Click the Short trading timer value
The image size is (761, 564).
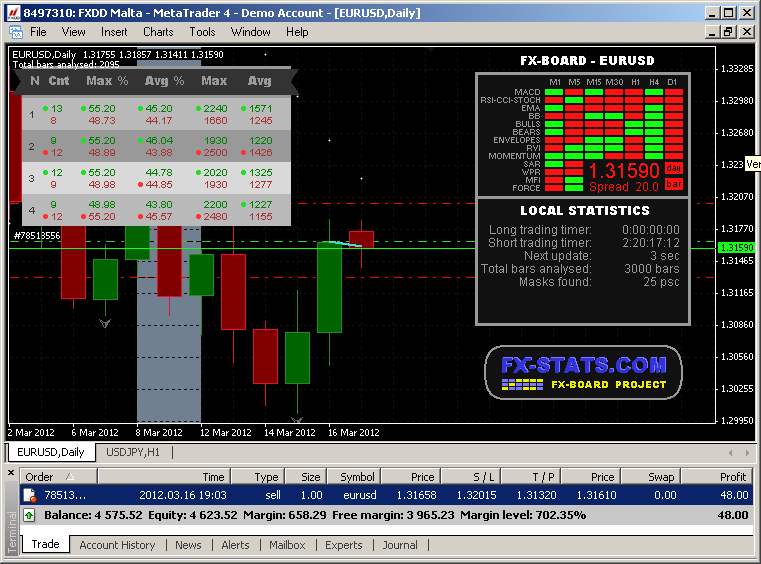point(651,243)
